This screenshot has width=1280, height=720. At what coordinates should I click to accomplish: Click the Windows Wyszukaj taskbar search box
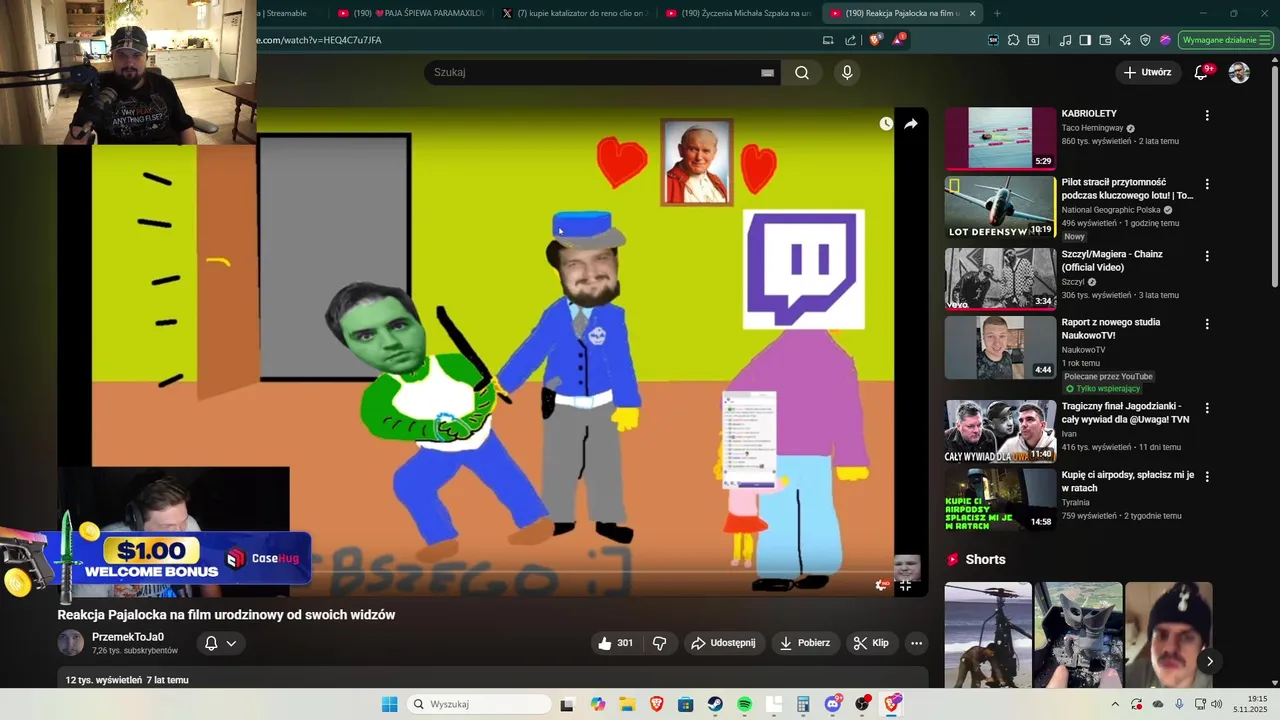(481, 704)
